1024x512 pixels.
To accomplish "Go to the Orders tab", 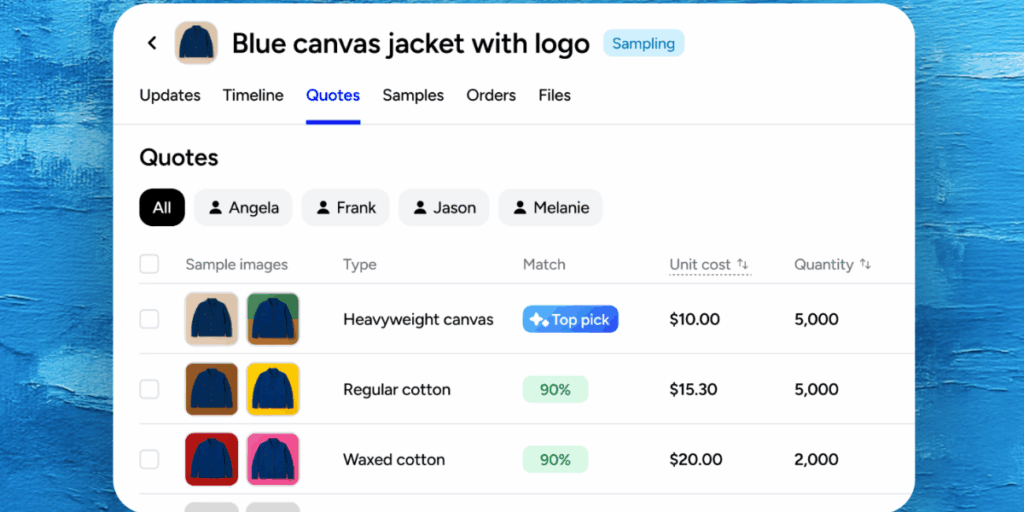I will click(x=491, y=95).
